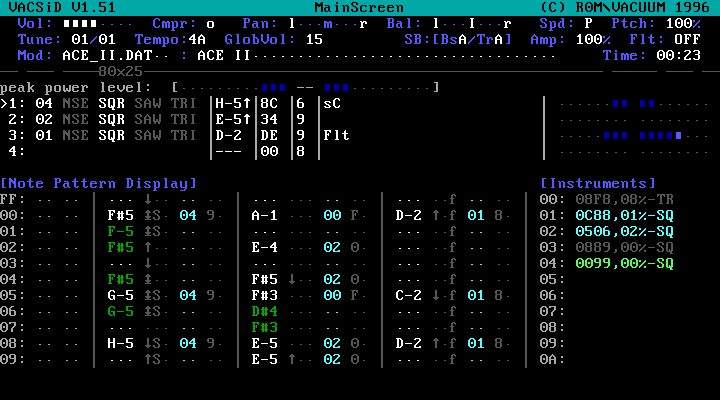
Task: Toggle SQR waveform on channel 1
Action: [111, 103]
